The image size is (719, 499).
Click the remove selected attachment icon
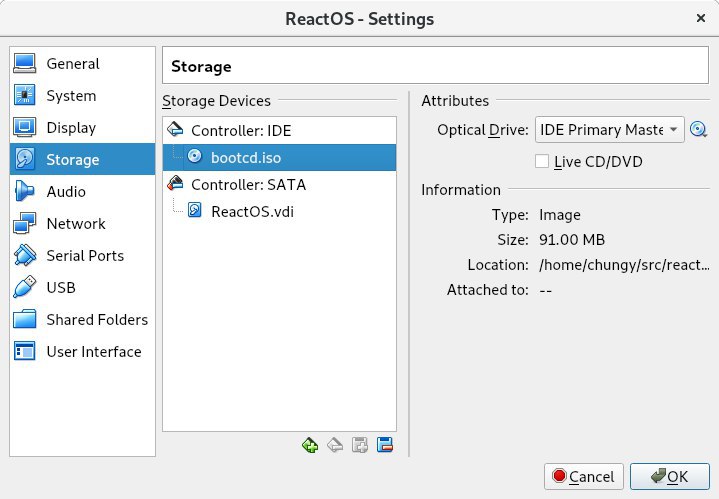(x=385, y=446)
